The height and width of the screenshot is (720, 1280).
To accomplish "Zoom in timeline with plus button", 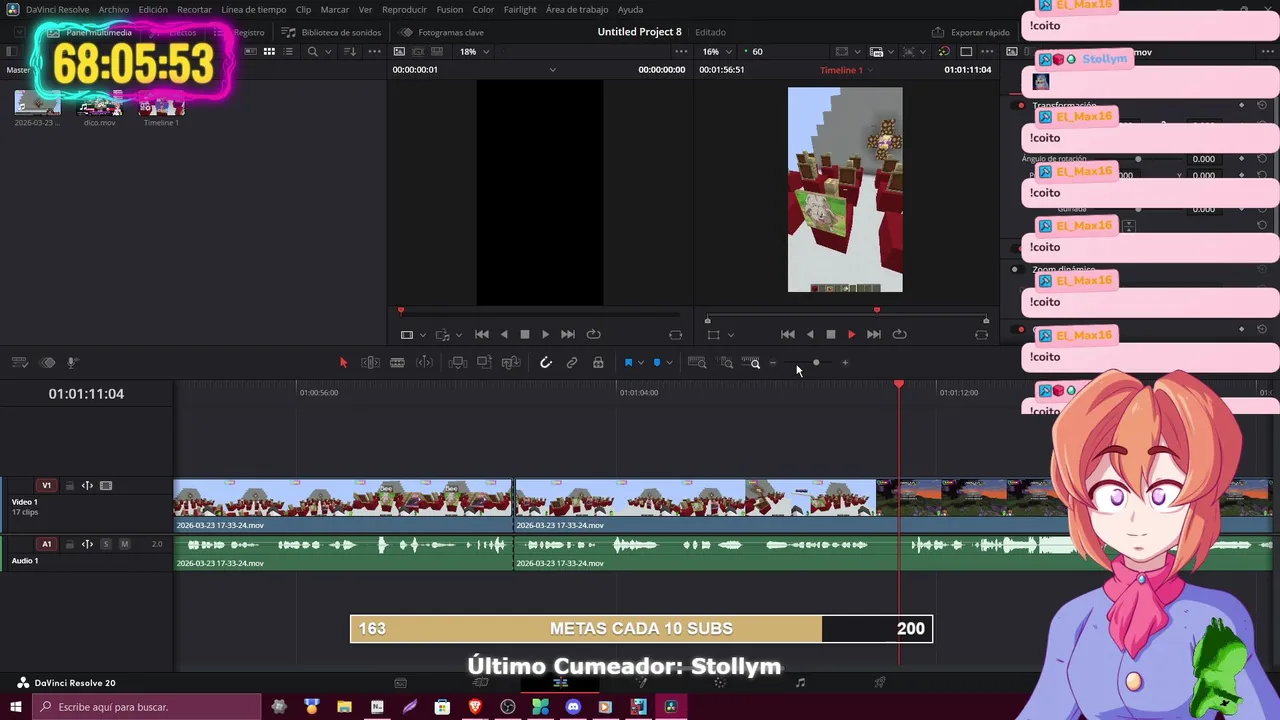I will pos(845,363).
